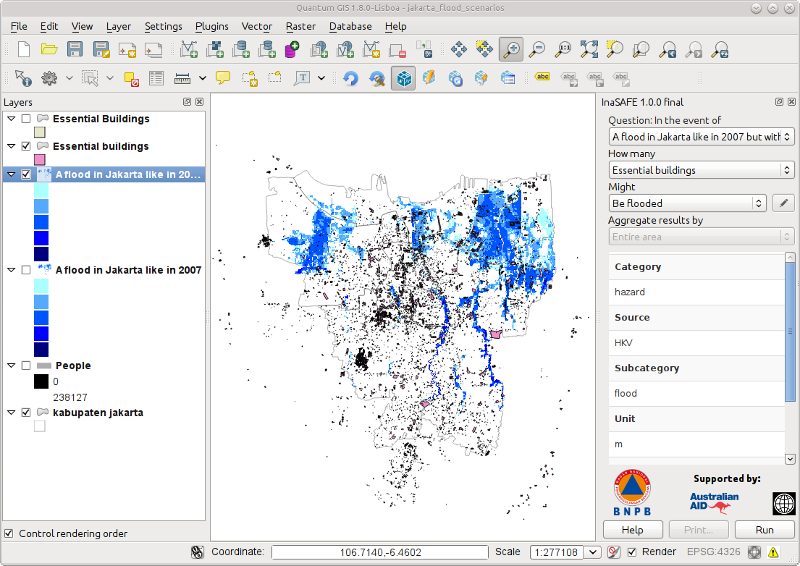Click the Save Project As icon
The image size is (800, 566).
tap(101, 50)
